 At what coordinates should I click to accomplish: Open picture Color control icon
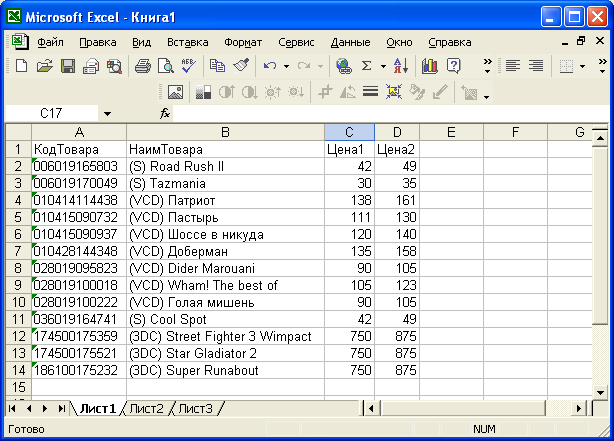[x=203, y=92]
